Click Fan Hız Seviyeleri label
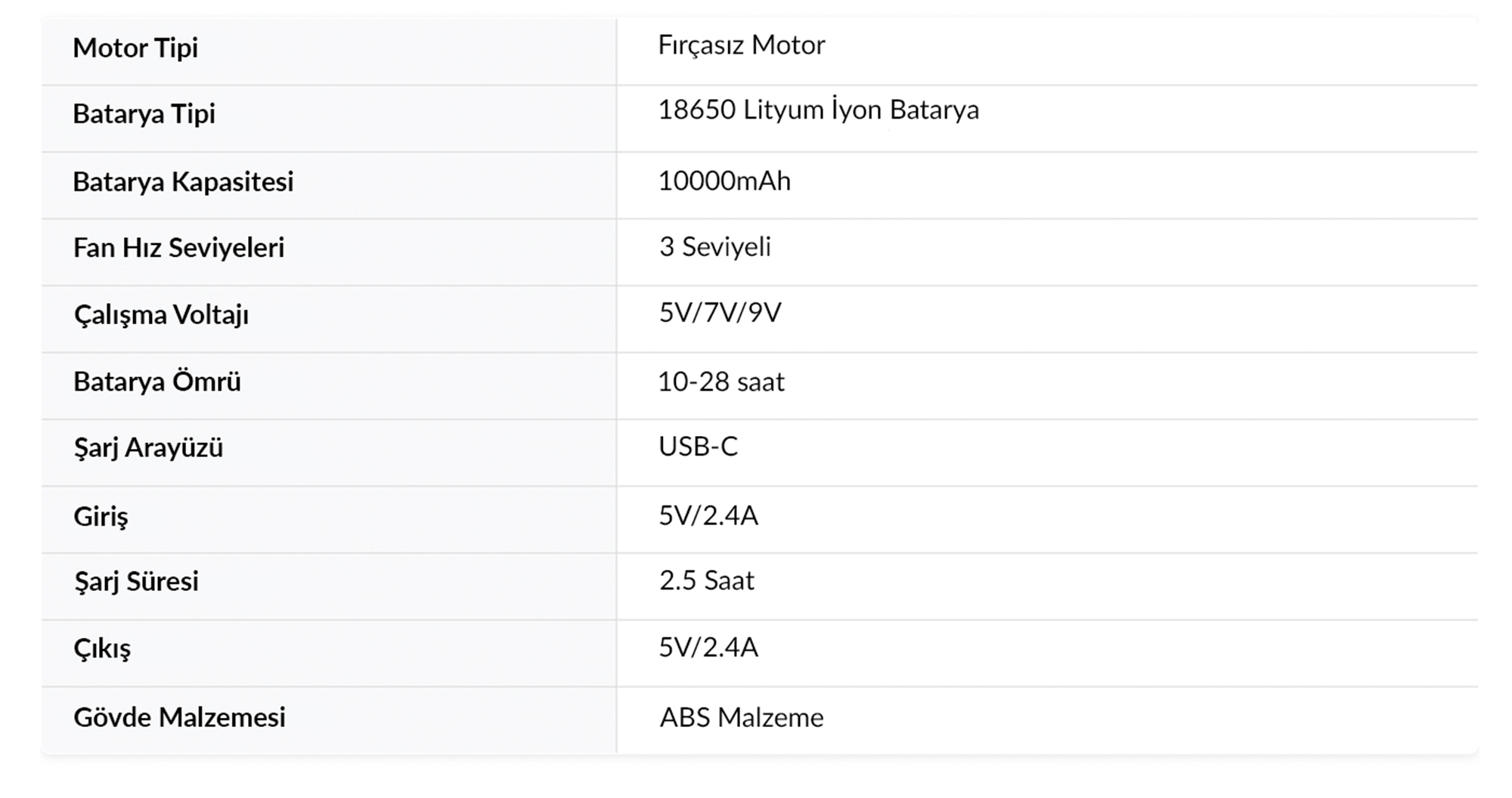The height and width of the screenshot is (798, 1512). [178, 248]
